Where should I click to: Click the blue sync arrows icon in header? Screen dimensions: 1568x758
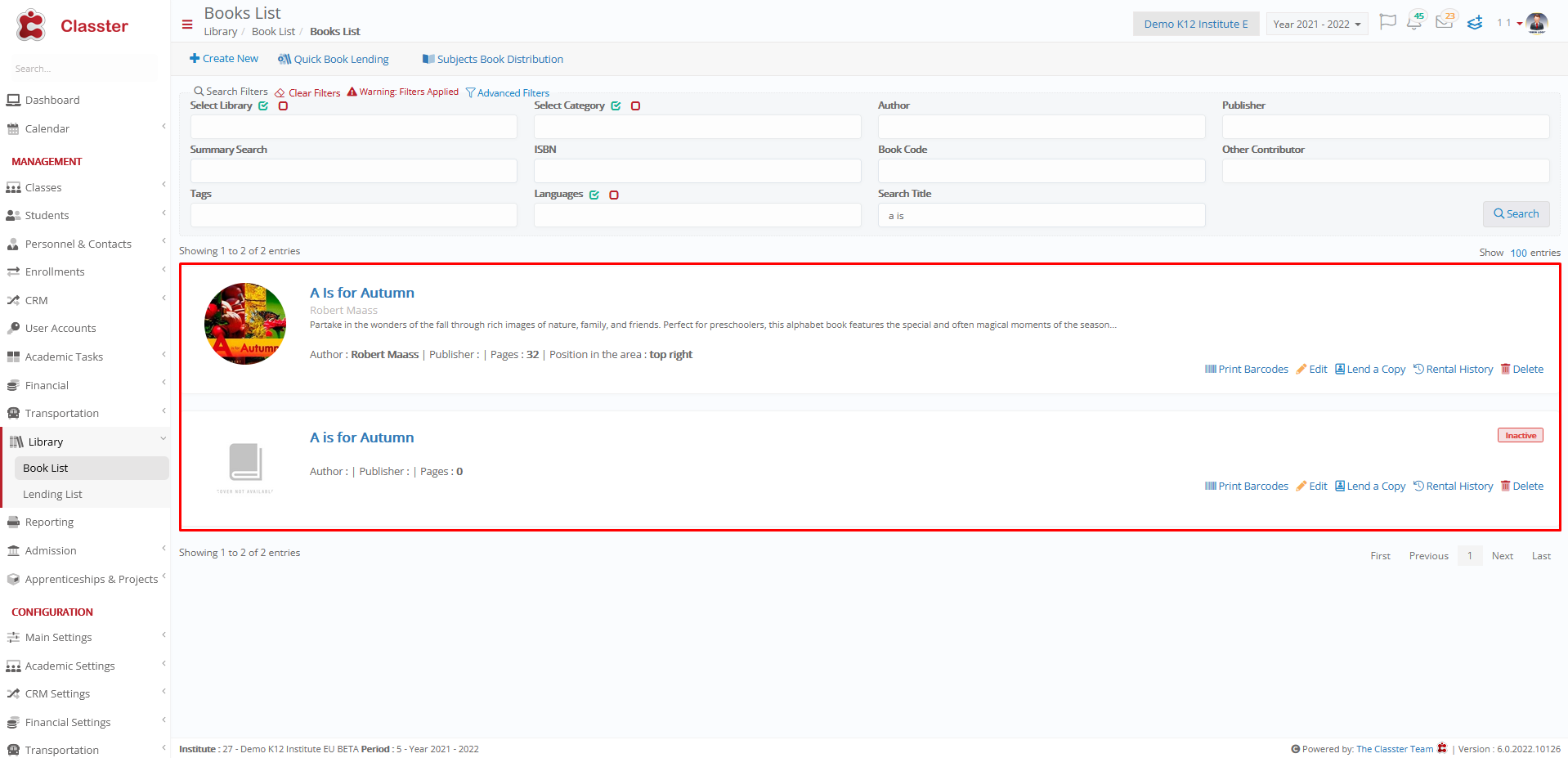1475,23
